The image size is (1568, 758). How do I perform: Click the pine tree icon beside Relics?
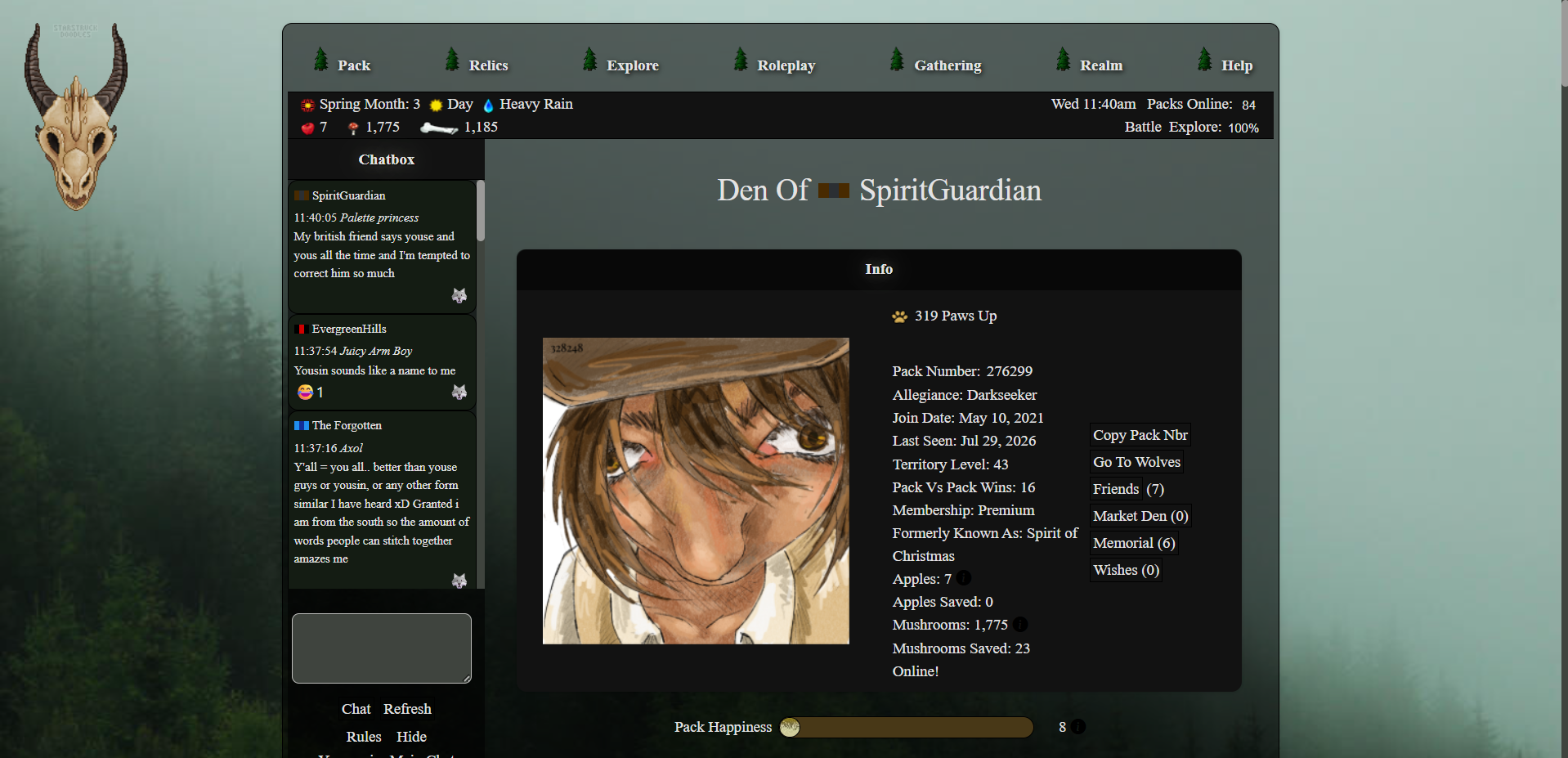click(452, 60)
